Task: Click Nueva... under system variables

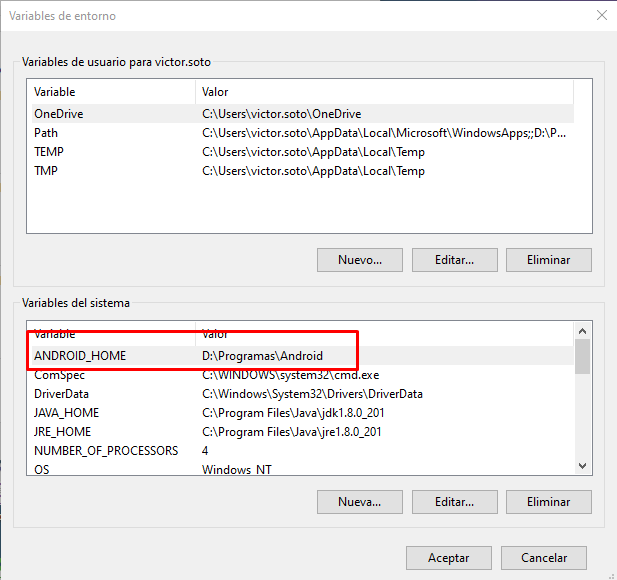Action: [360, 501]
